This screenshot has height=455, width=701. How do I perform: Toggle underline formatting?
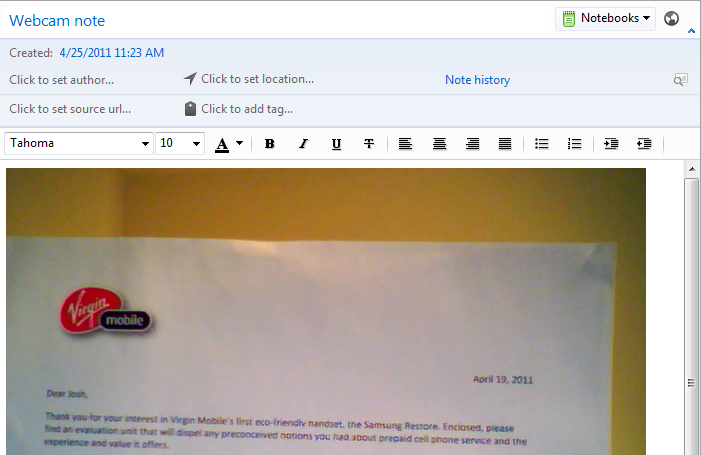(x=336, y=144)
